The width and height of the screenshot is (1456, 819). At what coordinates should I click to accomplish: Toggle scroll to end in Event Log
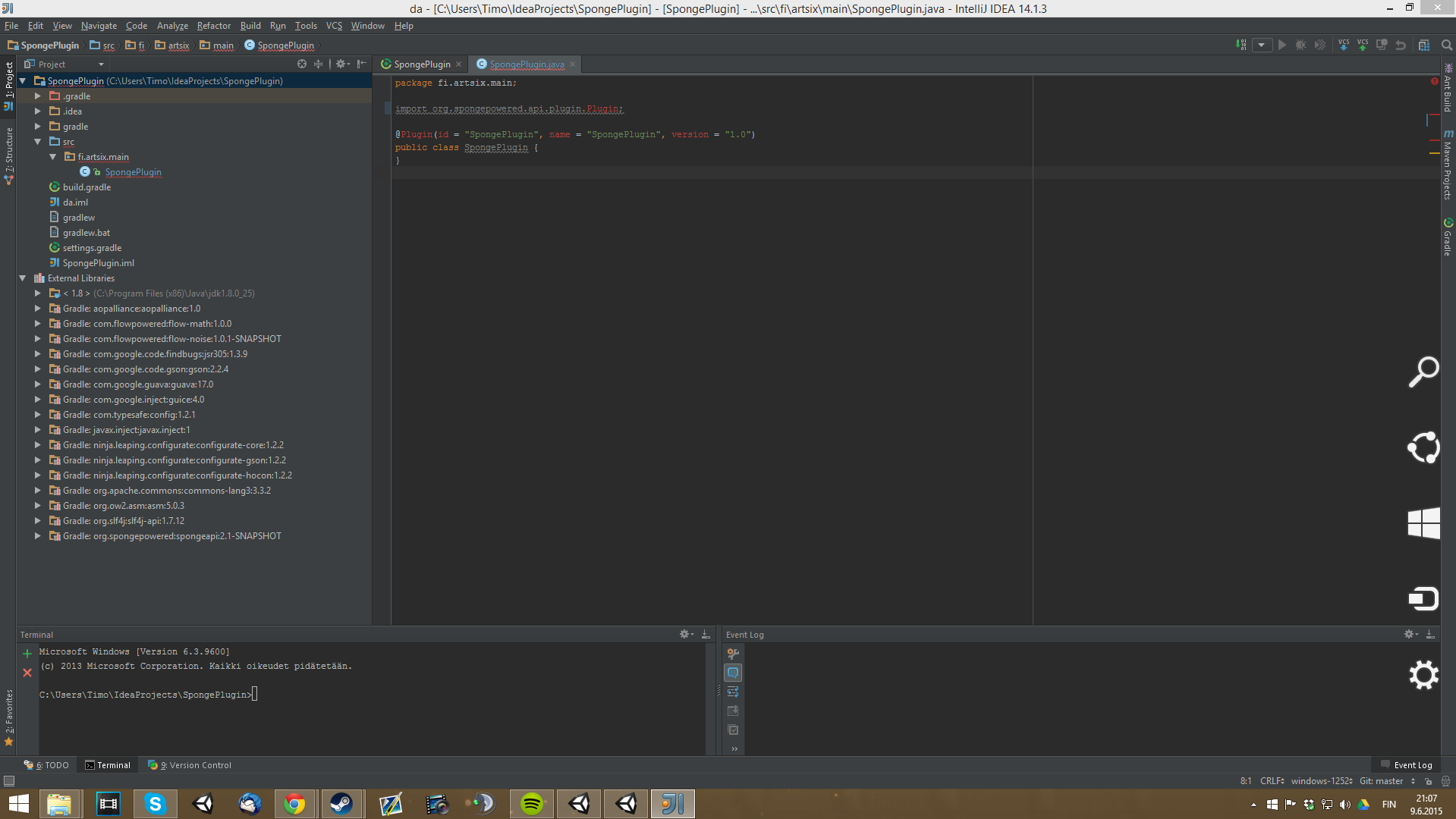coord(733,711)
